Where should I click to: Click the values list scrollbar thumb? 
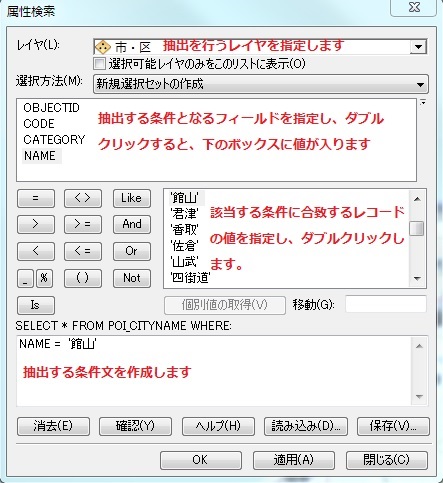417,229
